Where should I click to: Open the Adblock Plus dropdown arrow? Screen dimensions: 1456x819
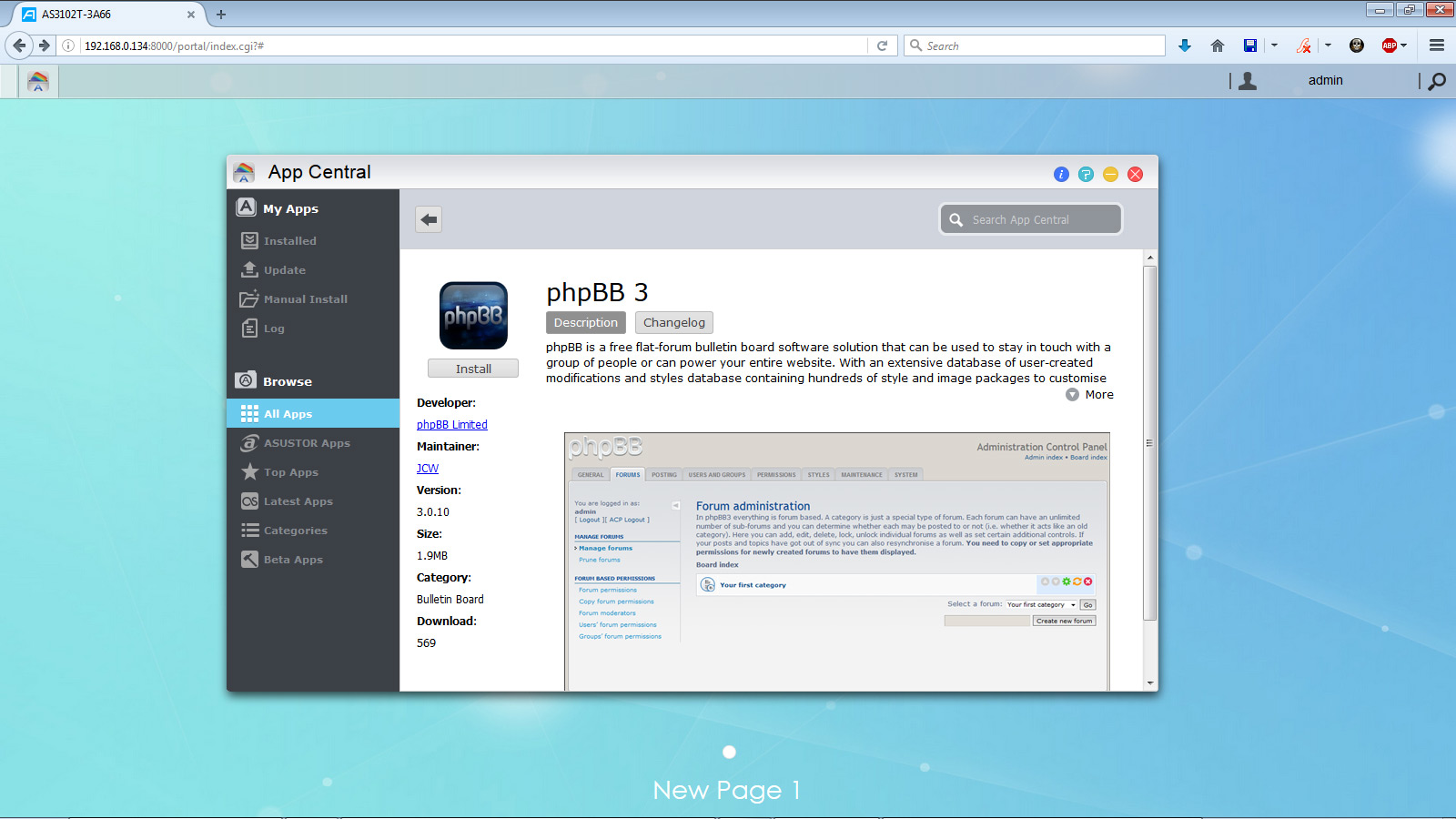point(1404,45)
